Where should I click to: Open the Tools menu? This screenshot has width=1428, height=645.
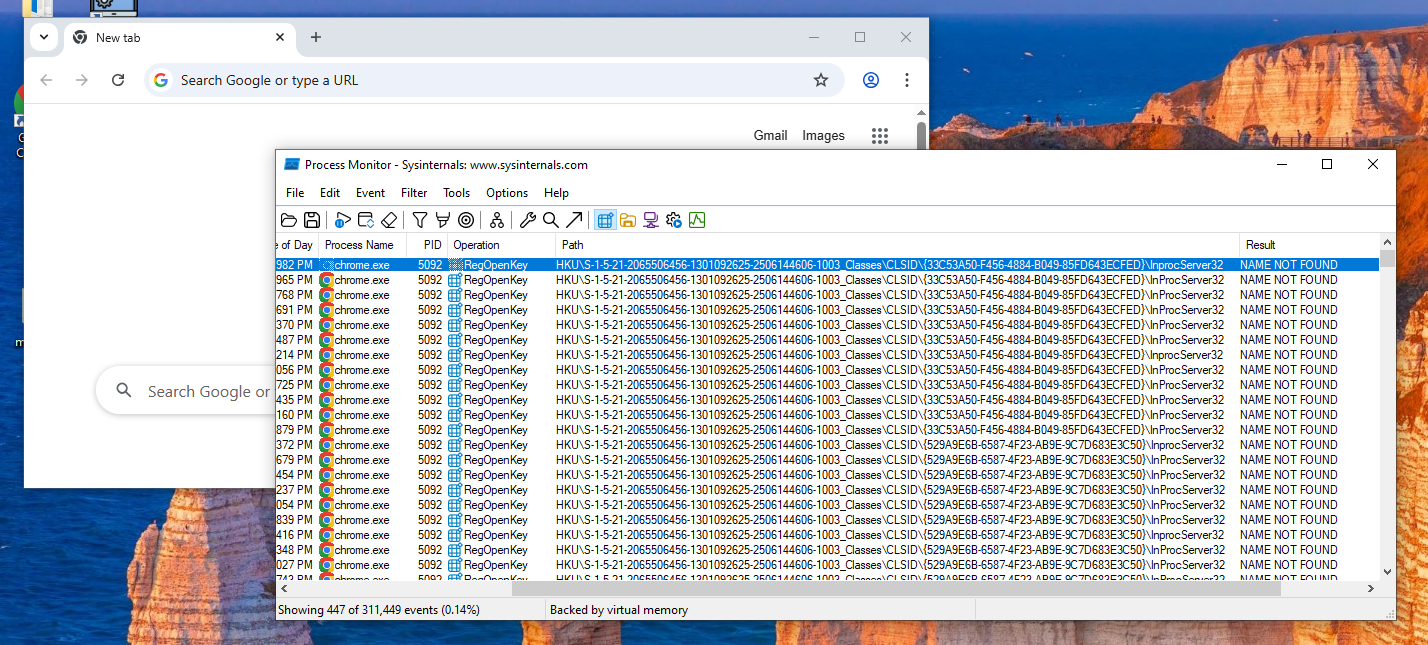pos(456,193)
